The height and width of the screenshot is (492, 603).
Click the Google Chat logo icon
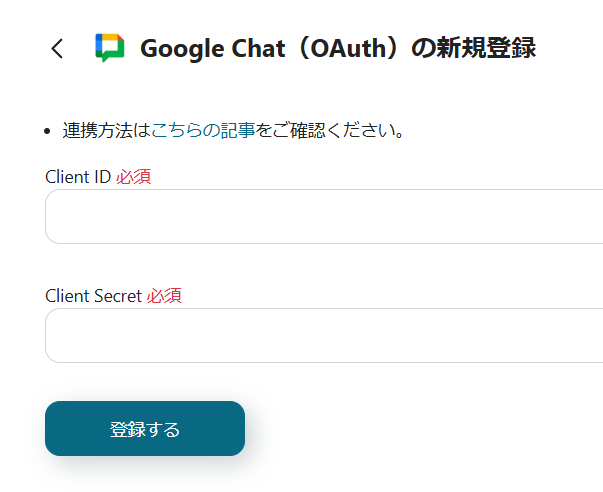tap(110, 48)
